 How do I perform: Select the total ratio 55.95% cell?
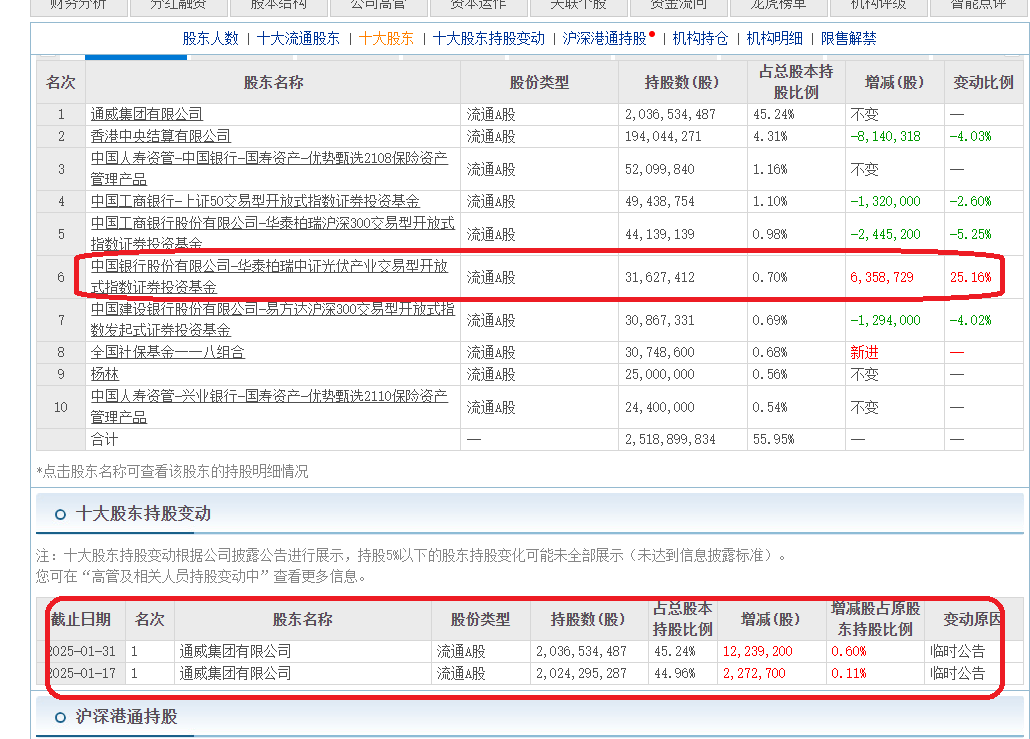(773, 439)
